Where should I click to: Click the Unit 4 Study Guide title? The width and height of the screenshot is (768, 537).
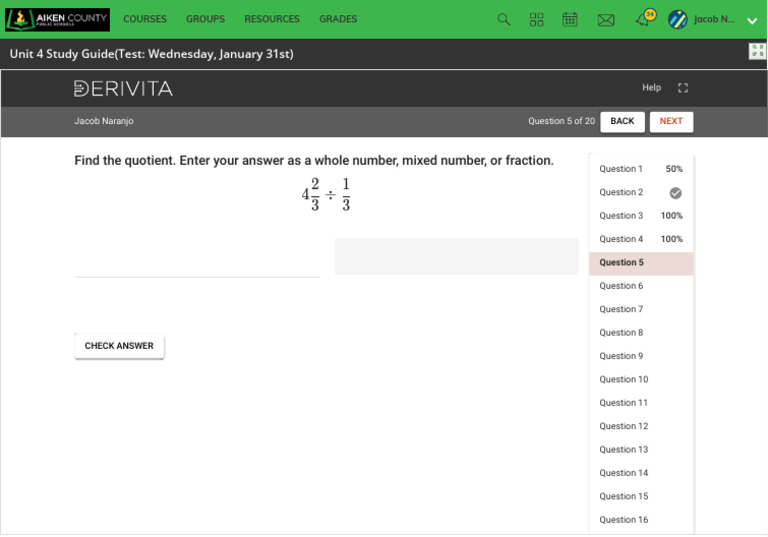point(152,54)
